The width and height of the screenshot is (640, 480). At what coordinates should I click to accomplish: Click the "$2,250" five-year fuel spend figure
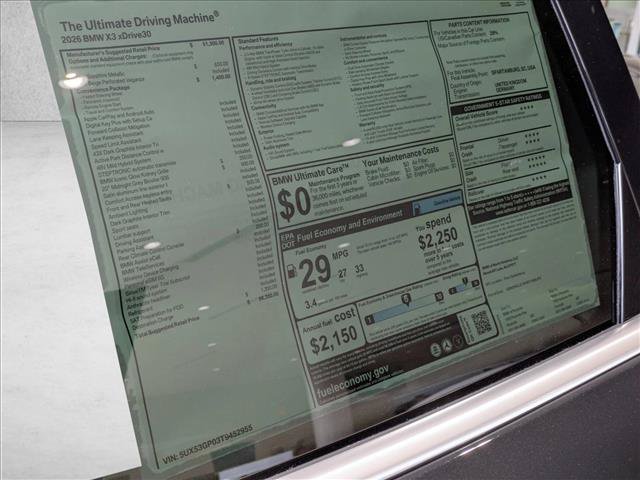[x=438, y=239]
